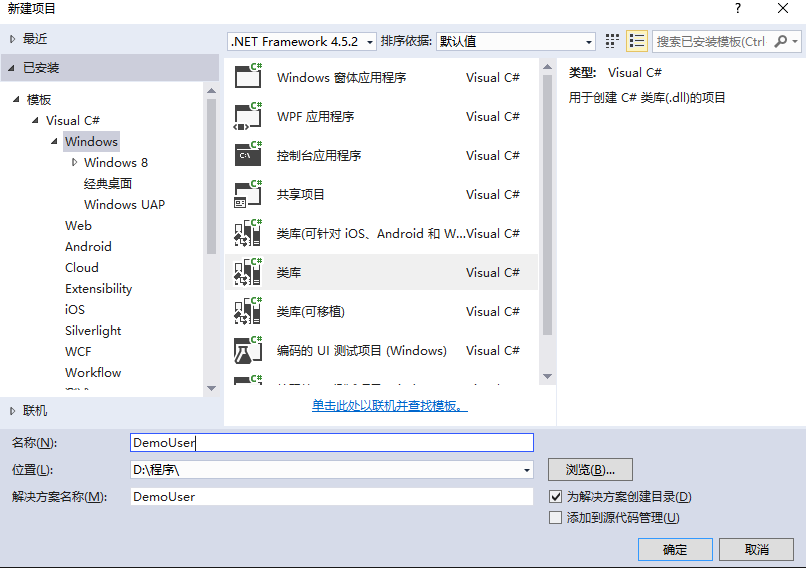Open the .NET Framework 4.5.2 dropdown

click(x=301, y=41)
